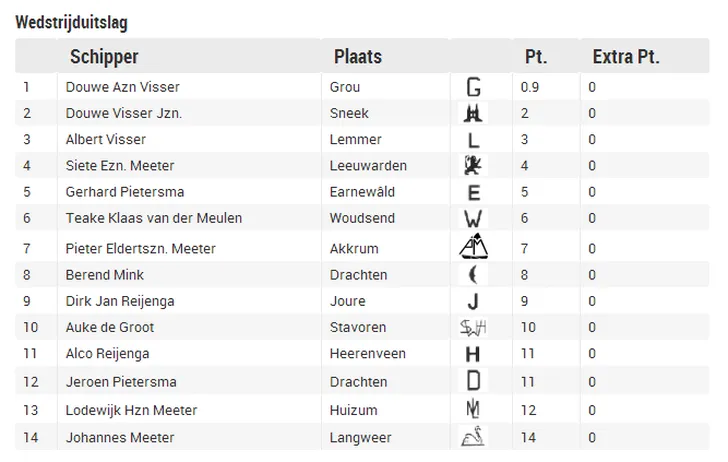This screenshot has width=728, height=462.
Task: Click the Akkrum sailboat emblem icon
Action: (474, 246)
